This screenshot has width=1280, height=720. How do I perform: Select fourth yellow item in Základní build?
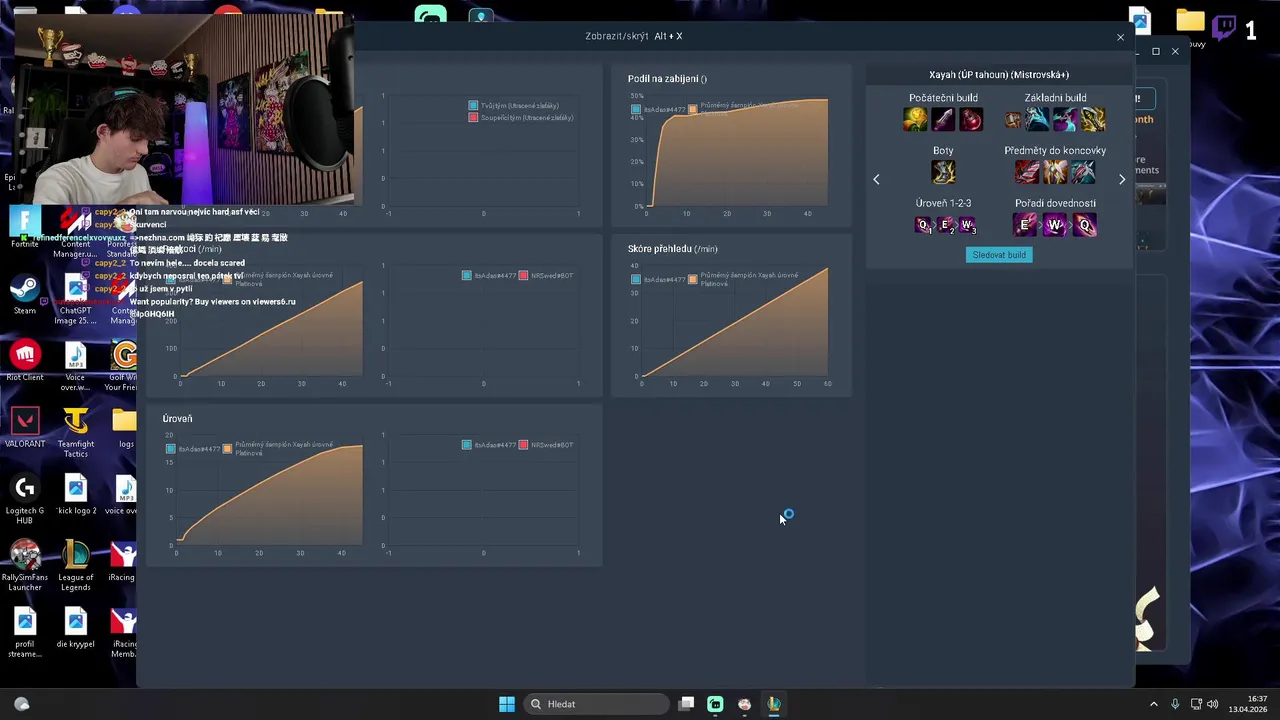[x=1093, y=119]
